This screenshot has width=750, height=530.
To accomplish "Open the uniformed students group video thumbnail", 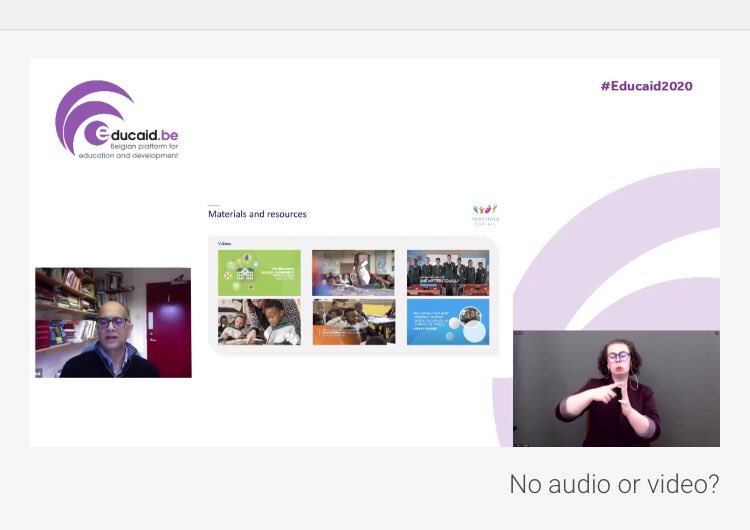I will tap(448, 273).
